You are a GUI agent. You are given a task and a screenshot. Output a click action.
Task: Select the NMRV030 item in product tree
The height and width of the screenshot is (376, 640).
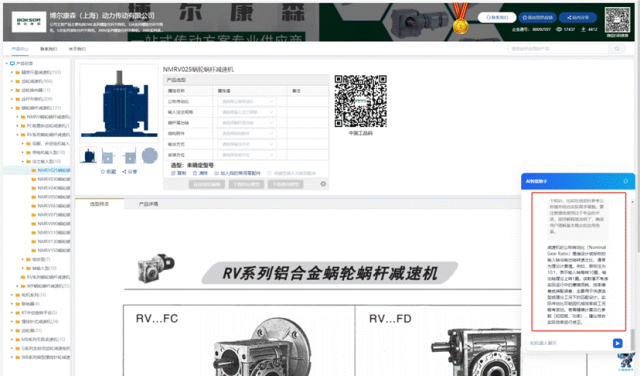(53, 179)
